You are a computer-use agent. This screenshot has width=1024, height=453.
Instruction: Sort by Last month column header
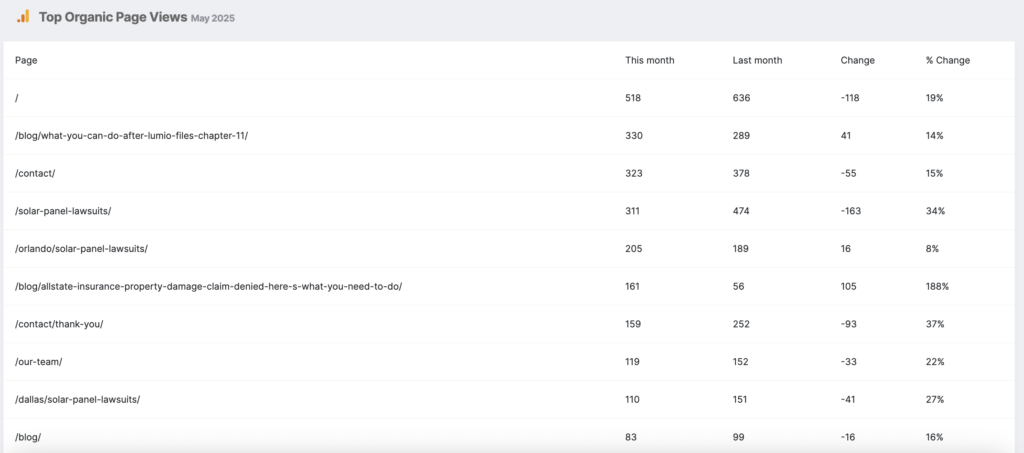[757, 60]
